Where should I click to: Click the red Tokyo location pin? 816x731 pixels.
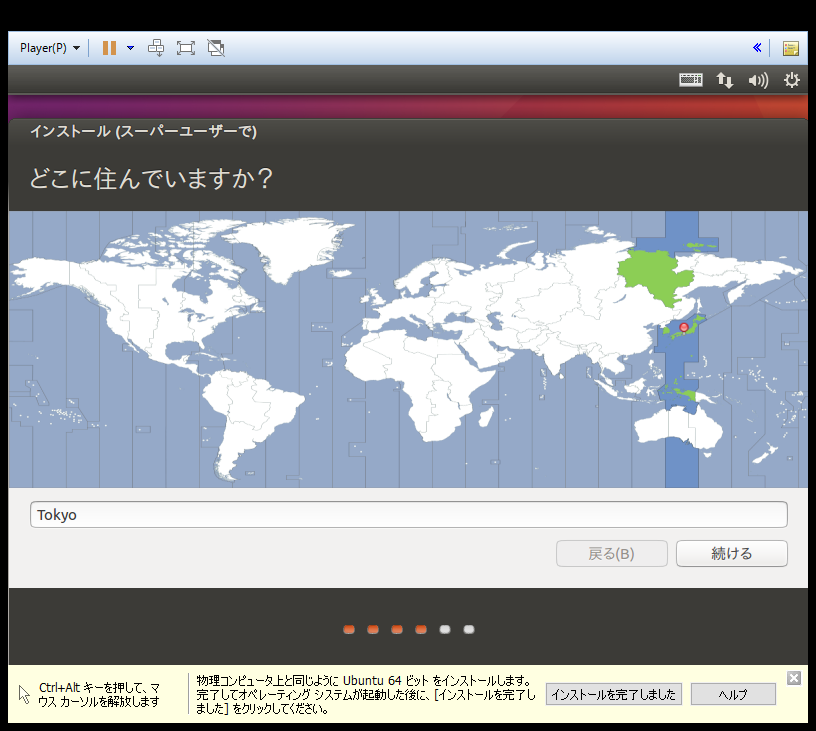point(684,327)
